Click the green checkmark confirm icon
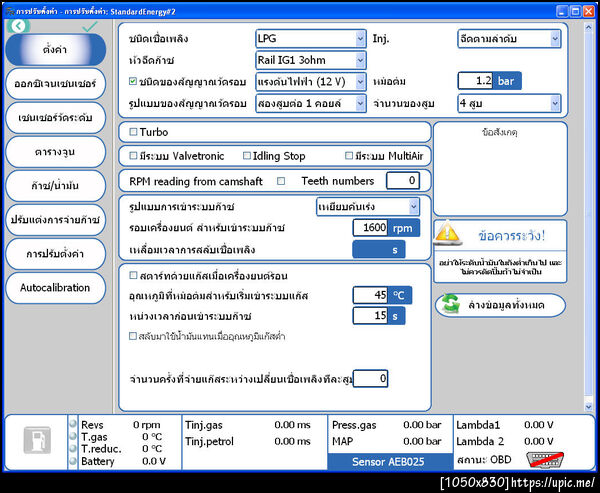Image resolution: width=600 pixels, height=493 pixels. tap(90, 26)
